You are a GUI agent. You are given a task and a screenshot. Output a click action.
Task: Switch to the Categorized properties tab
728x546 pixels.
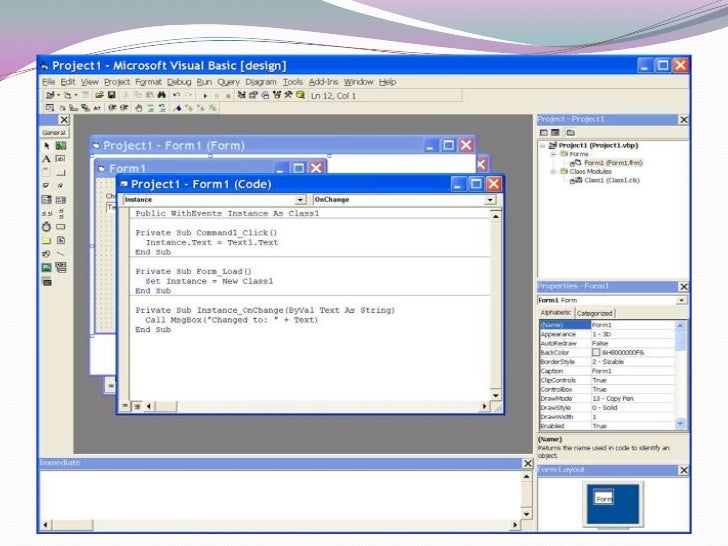pyautogui.click(x=595, y=313)
